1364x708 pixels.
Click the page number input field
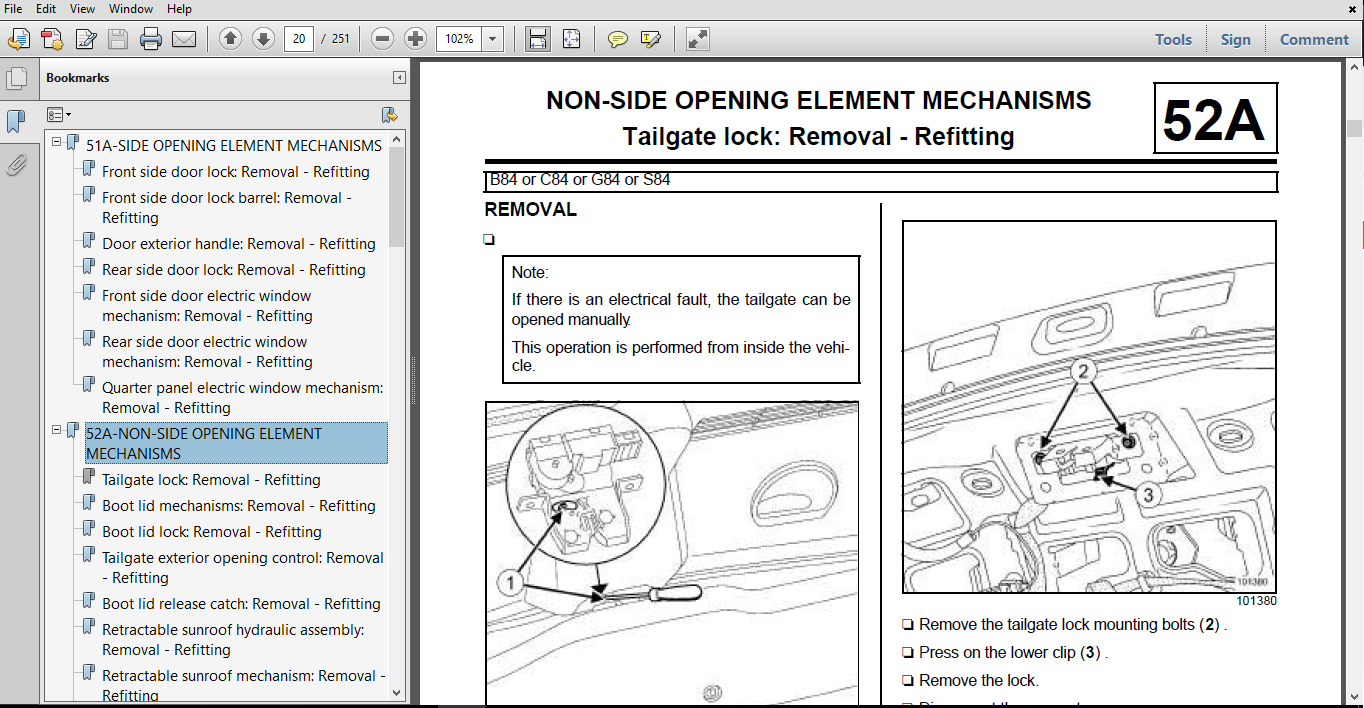[298, 39]
